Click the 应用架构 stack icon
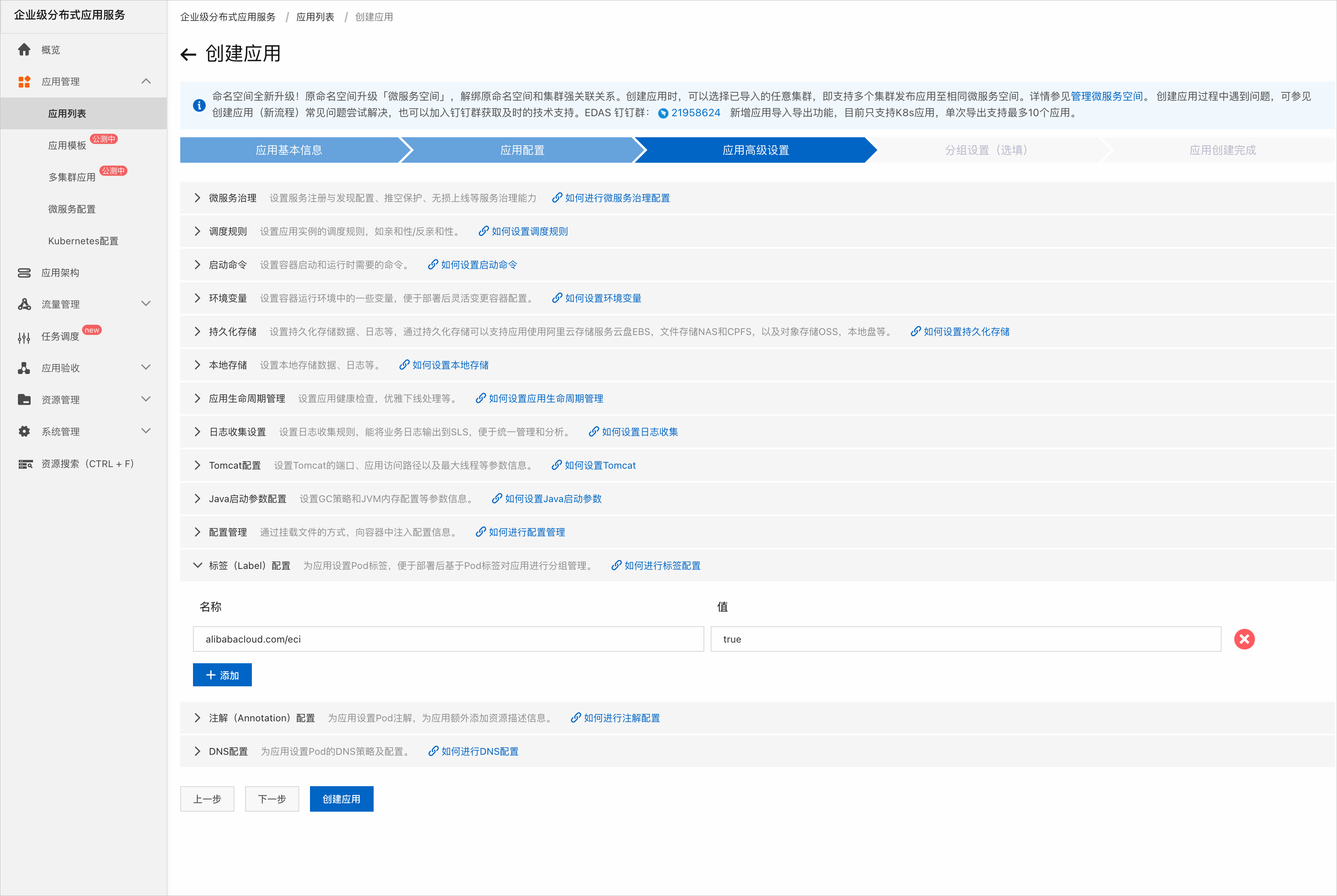Screen dimensions: 1337x896 [24, 273]
